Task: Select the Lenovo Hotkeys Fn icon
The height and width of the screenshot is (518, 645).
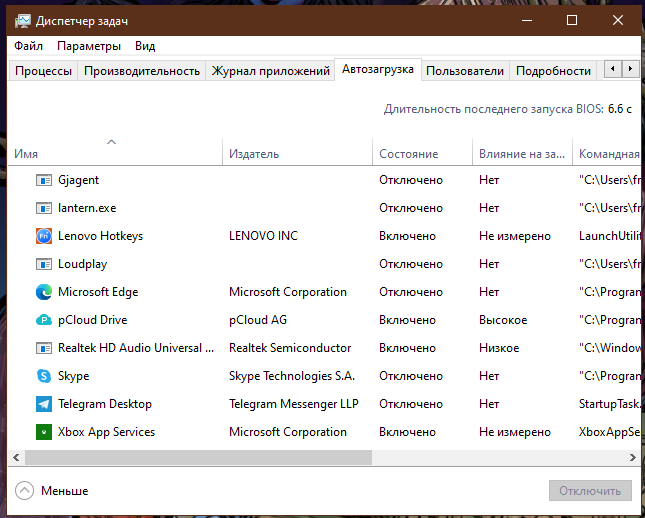Action: [x=44, y=236]
